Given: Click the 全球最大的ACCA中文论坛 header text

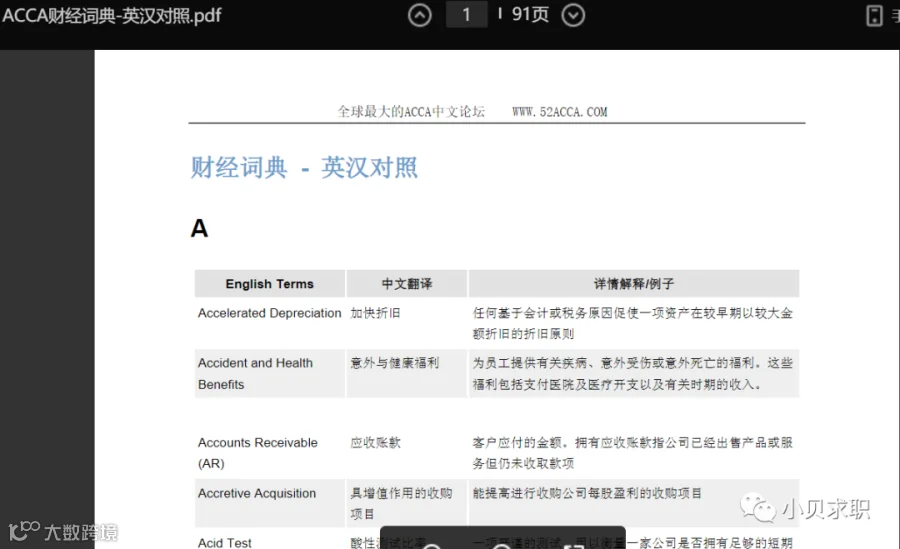Looking at the screenshot, I should coord(411,111).
